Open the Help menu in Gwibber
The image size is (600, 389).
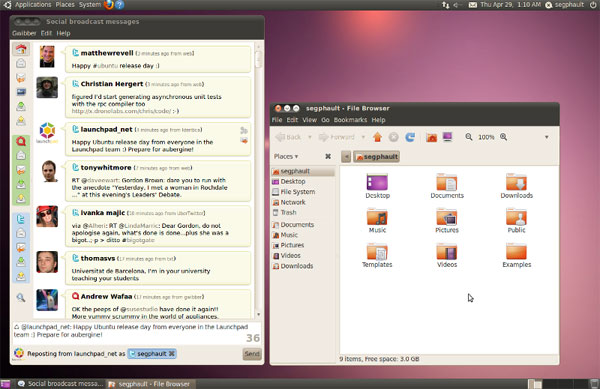click(x=64, y=33)
